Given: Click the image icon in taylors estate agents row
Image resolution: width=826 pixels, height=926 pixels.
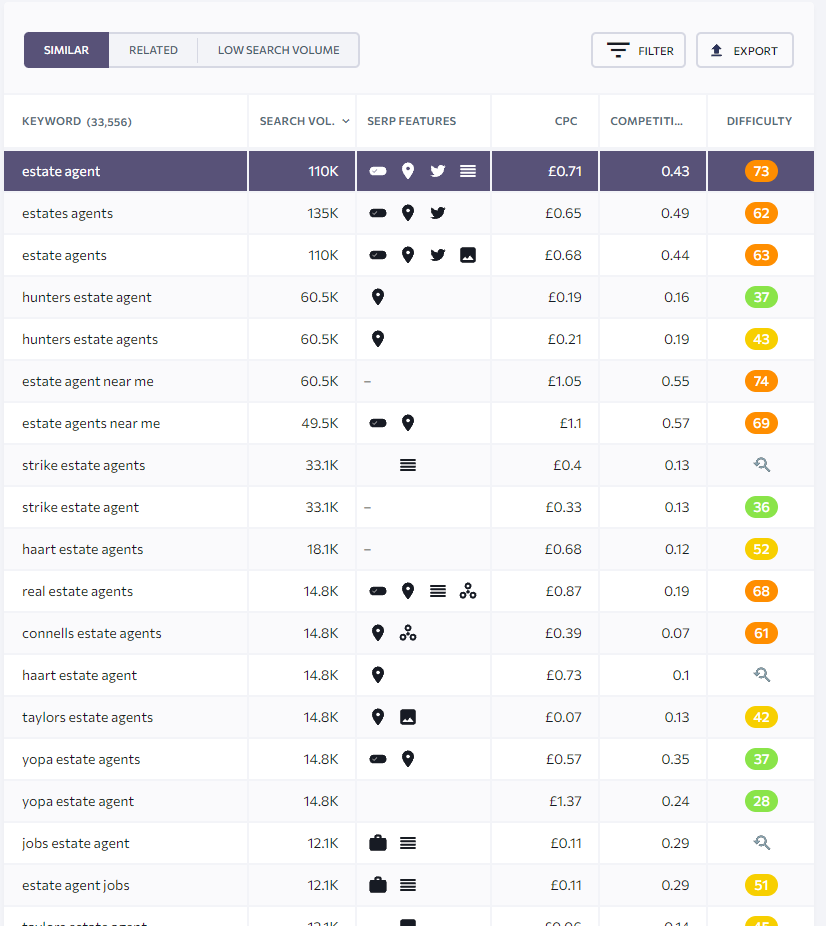Looking at the screenshot, I should [407, 717].
